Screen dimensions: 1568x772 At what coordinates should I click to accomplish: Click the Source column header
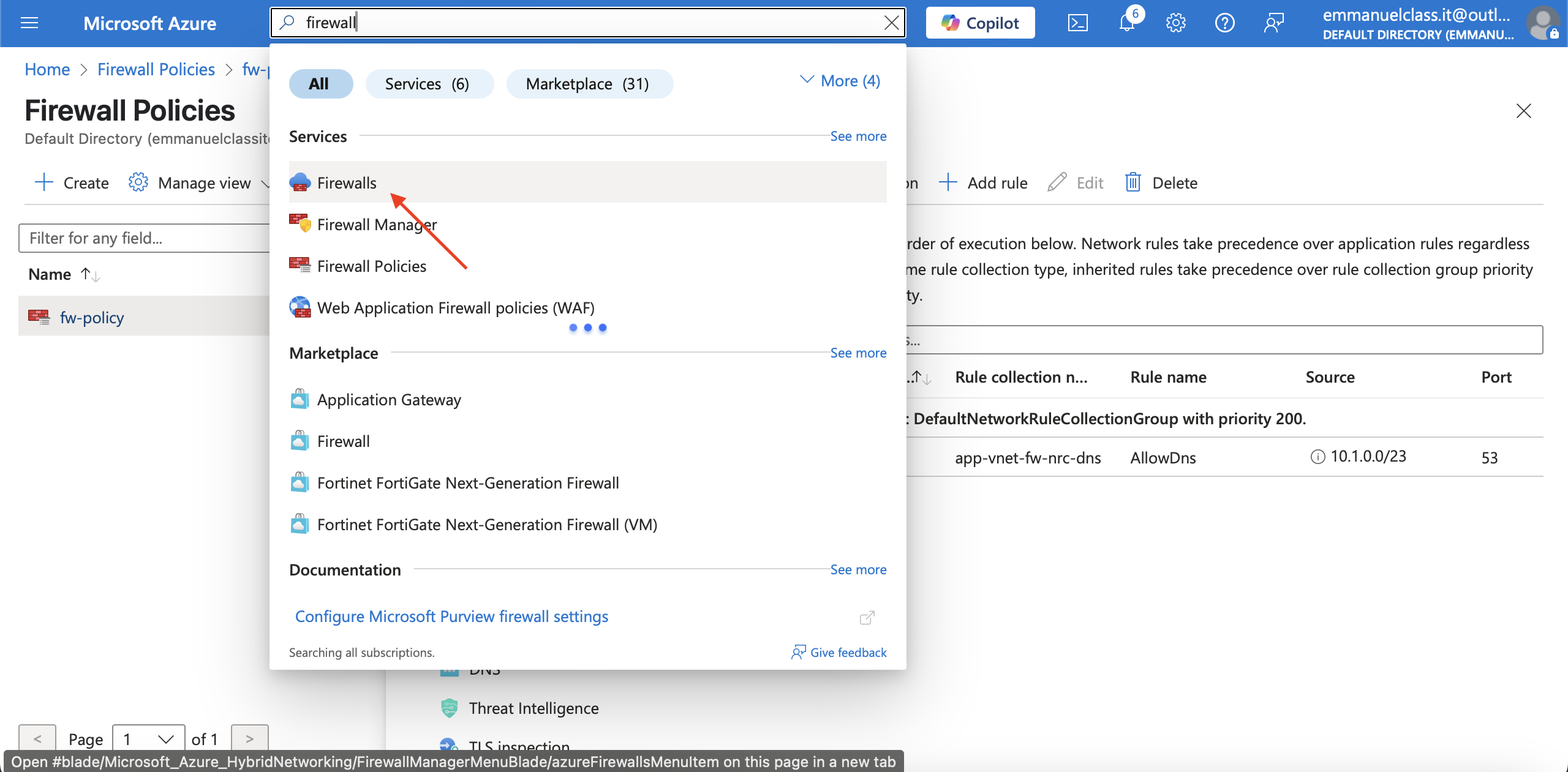click(1330, 377)
